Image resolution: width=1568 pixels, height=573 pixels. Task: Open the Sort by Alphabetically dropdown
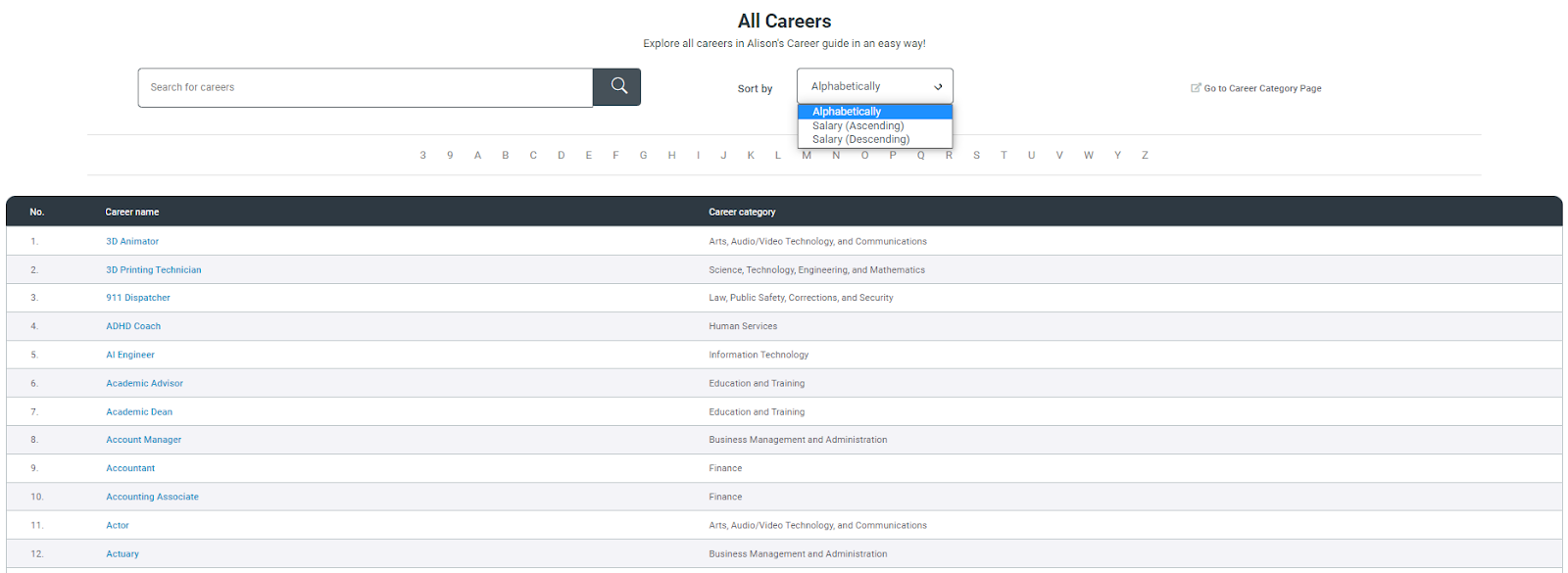click(874, 86)
